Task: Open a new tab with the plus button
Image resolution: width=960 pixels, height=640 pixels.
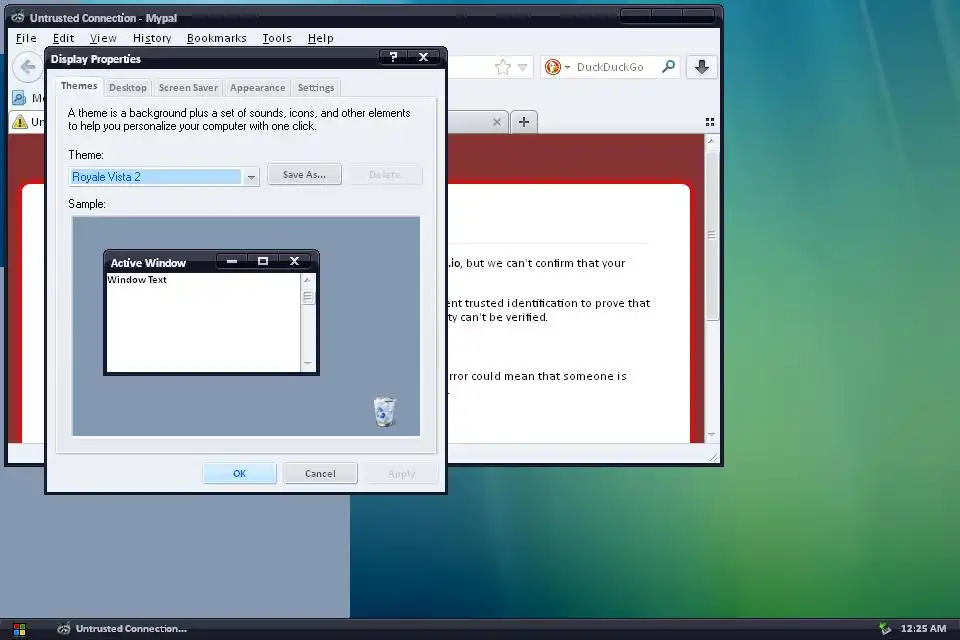Action: click(x=523, y=122)
